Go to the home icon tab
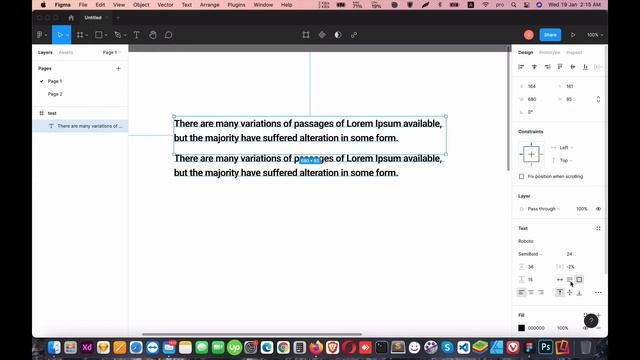640x360 pixels. [x=71, y=18]
